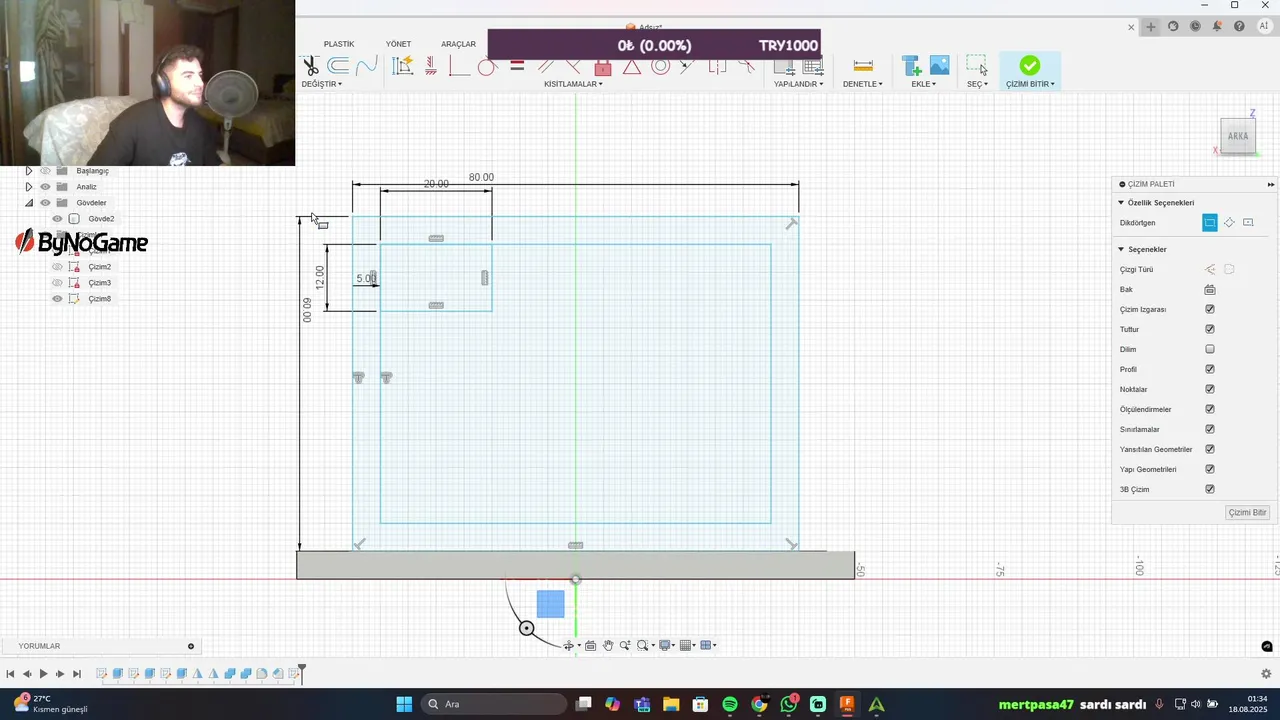Select the Symmetry constraint icon

(717, 67)
